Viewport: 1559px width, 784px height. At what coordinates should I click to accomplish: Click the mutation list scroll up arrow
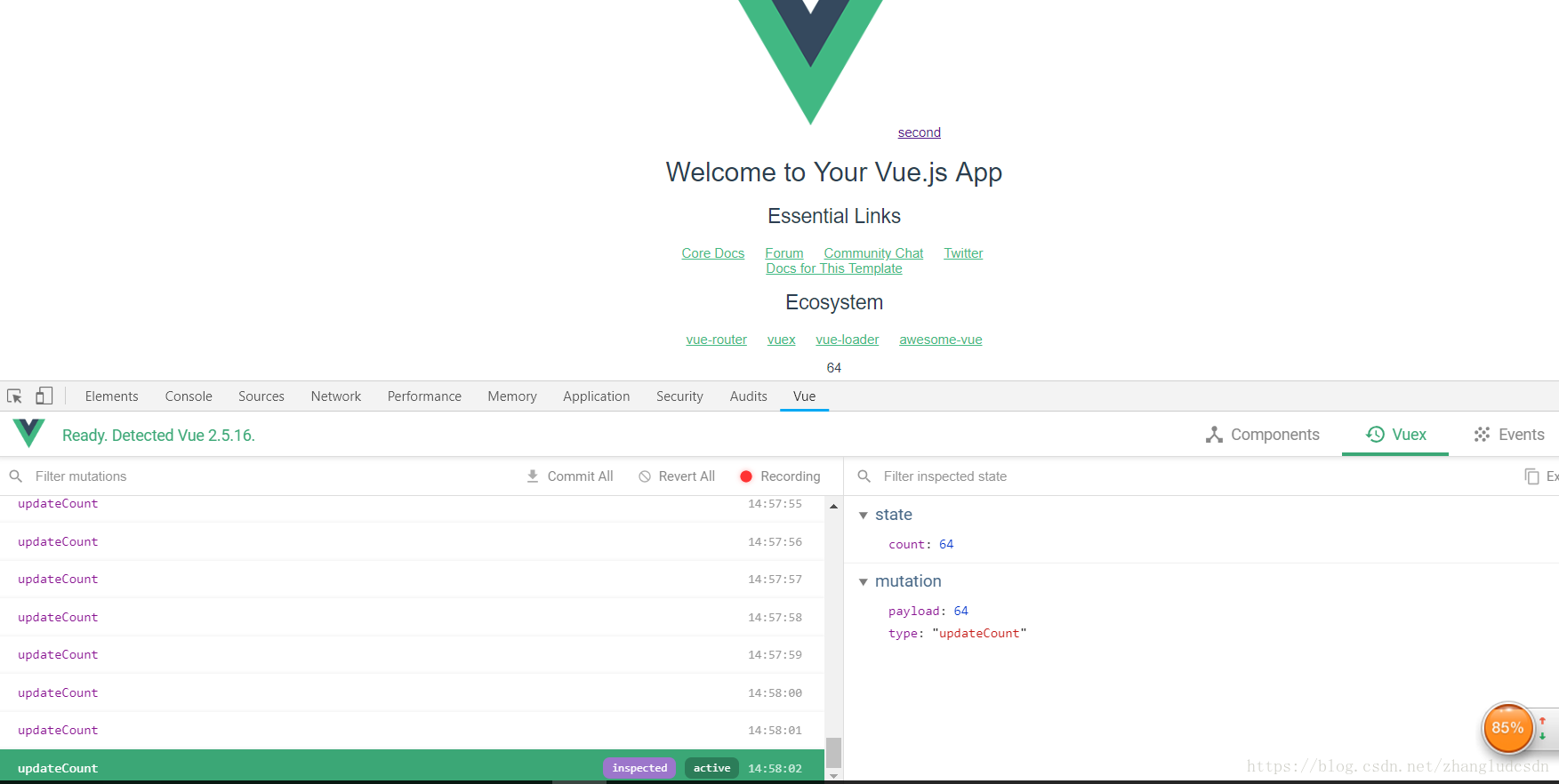[833, 506]
